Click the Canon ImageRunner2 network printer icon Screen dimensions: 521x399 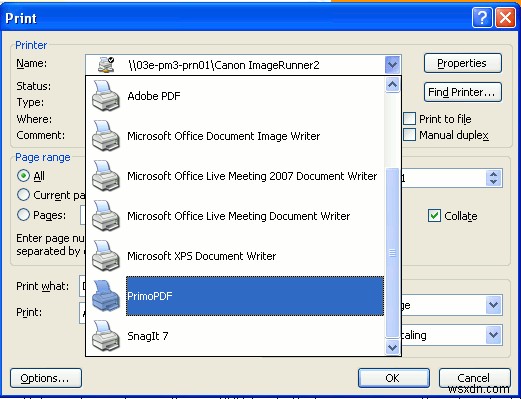click(x=106, y=65)
